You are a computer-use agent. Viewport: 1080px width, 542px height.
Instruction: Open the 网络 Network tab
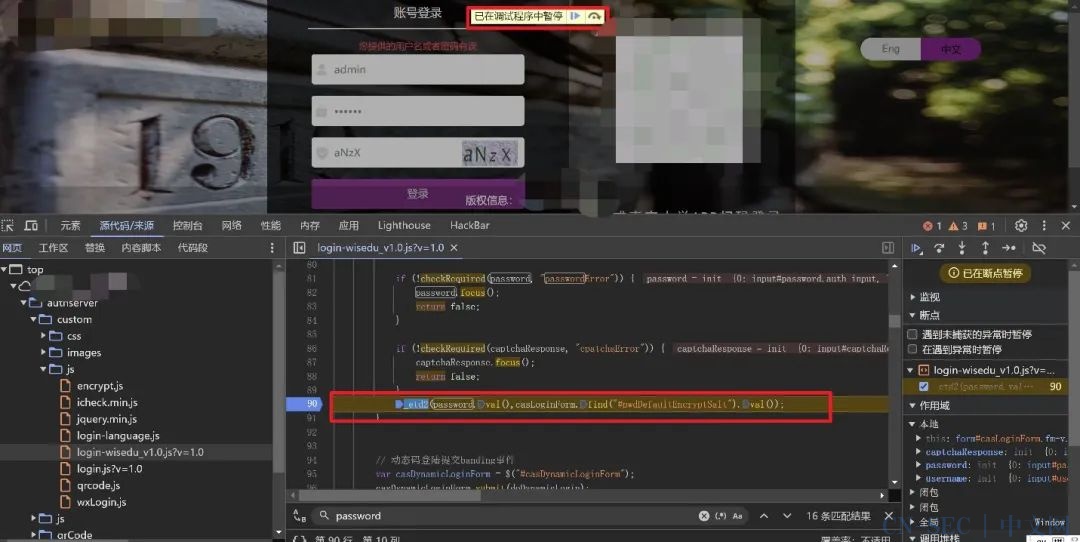coord(231,225)
